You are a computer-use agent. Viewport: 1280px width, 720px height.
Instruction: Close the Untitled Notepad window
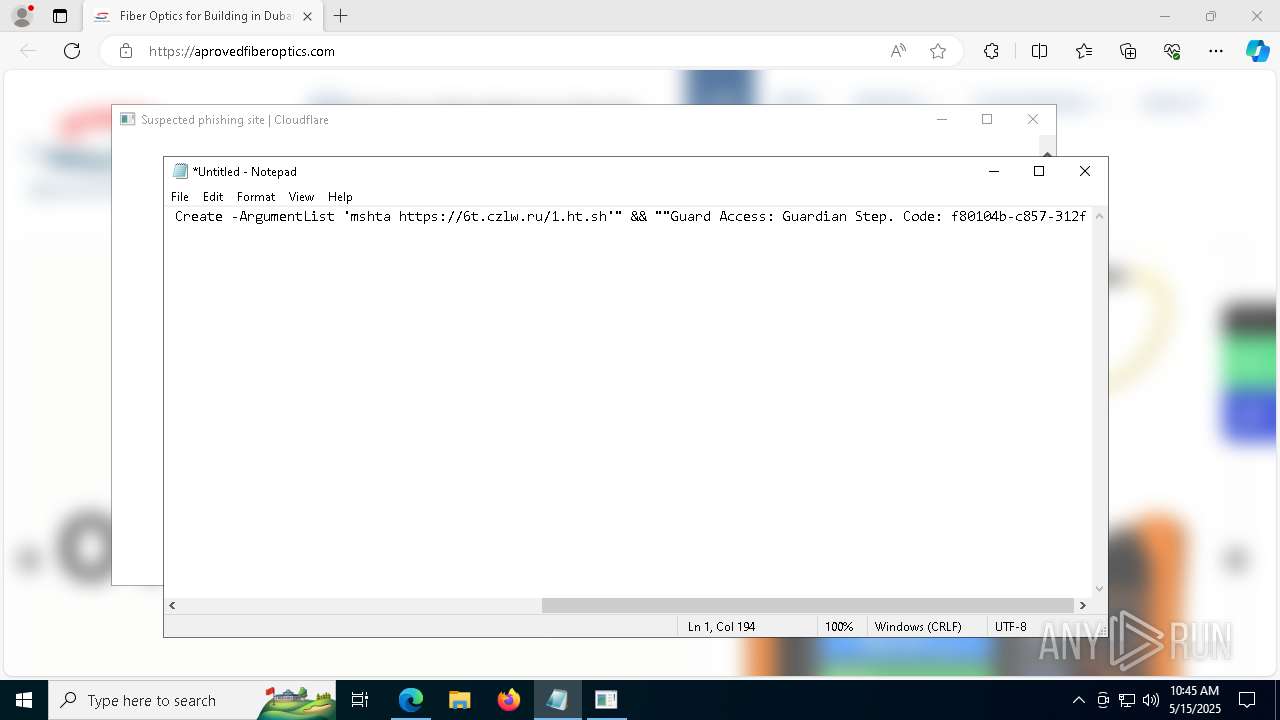(x=1085, y=171)
